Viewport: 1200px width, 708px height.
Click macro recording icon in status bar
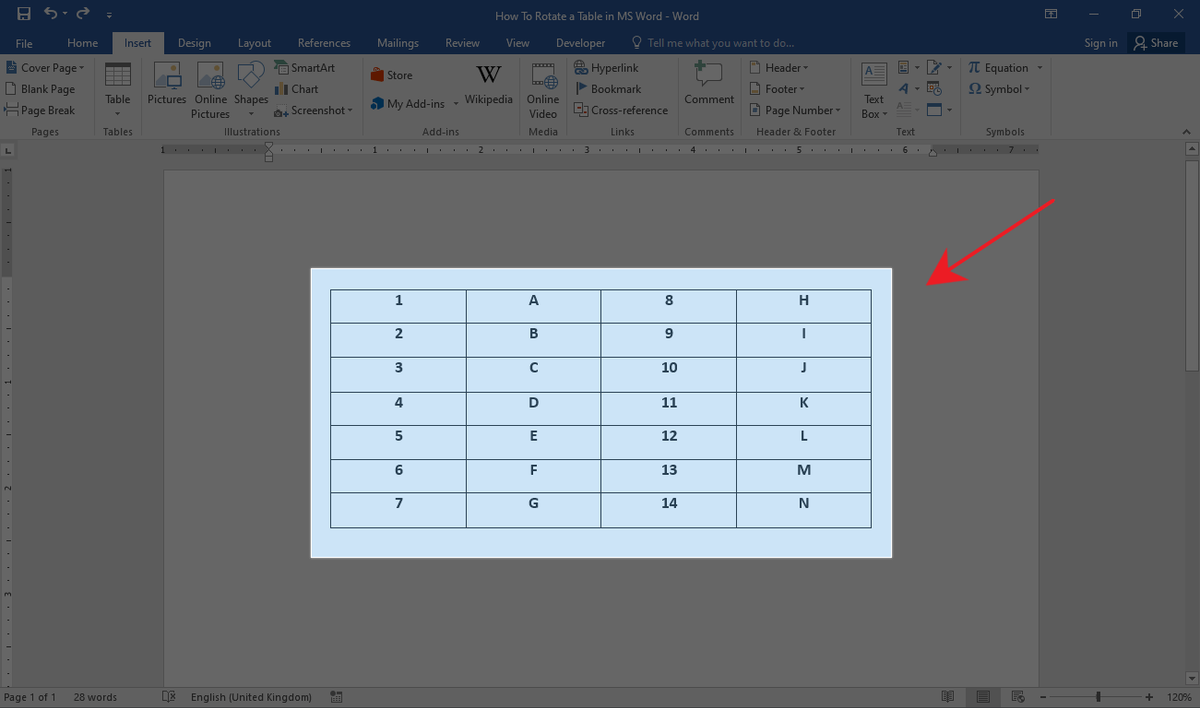tap(337, 697)
